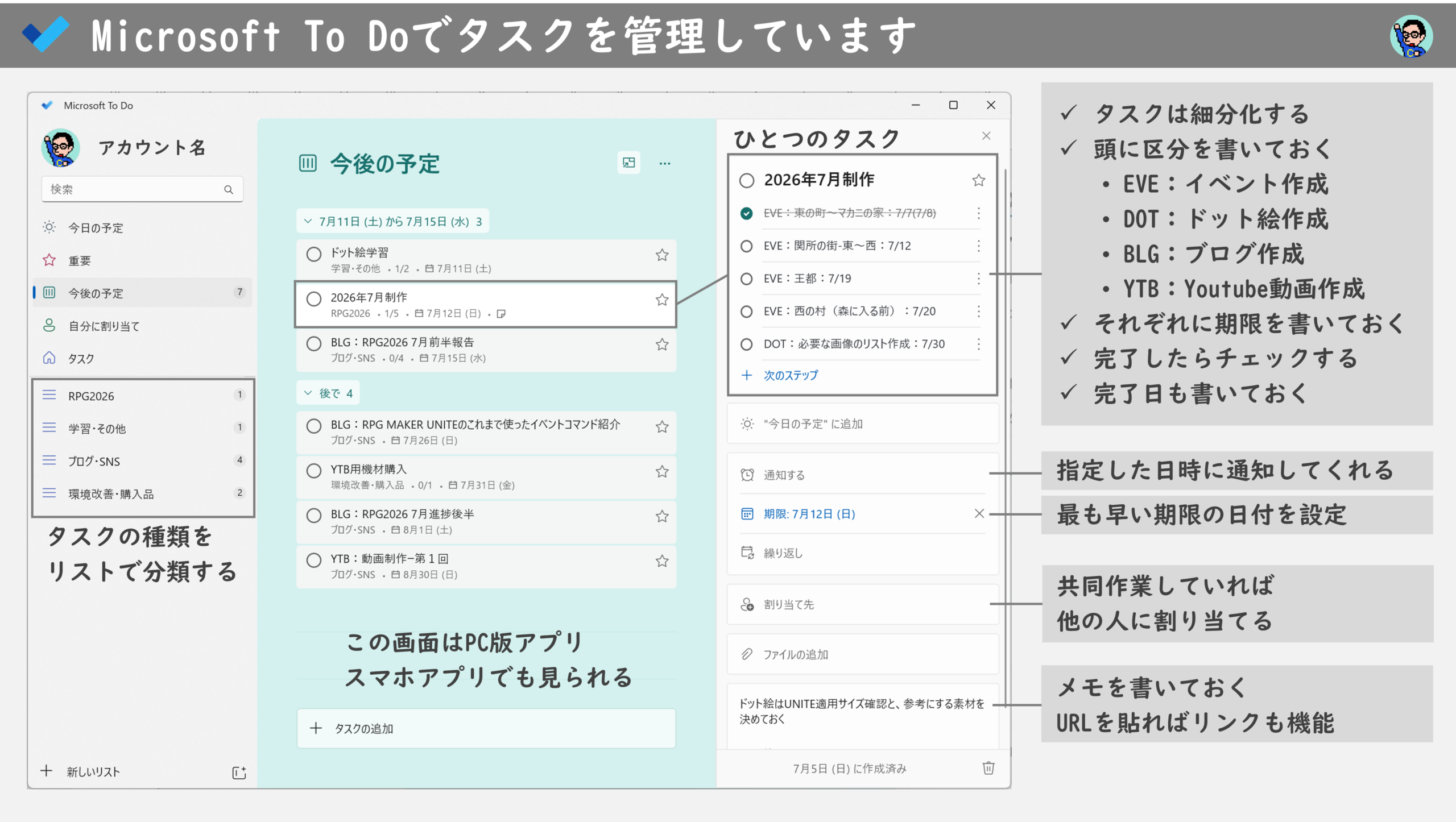Check off step EVE：関所の街-東～西：7/12

click(746, 246)
